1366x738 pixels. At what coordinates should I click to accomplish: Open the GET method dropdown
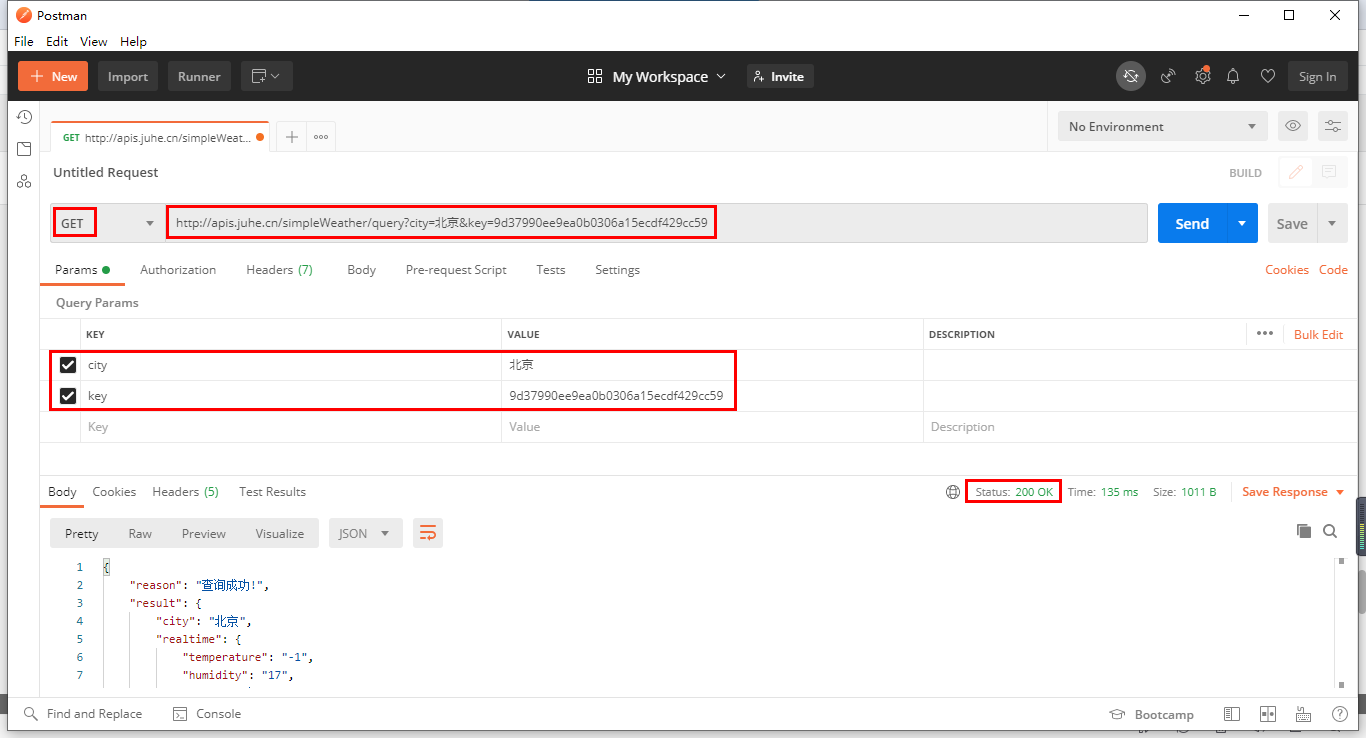point(107,223)
